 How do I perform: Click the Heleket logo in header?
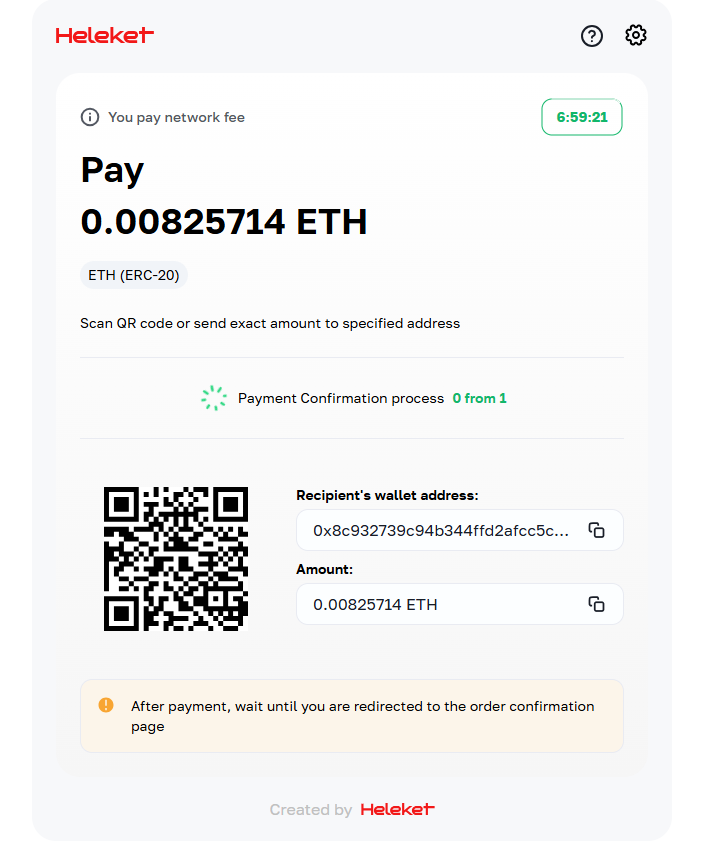[x=105, y=36]
